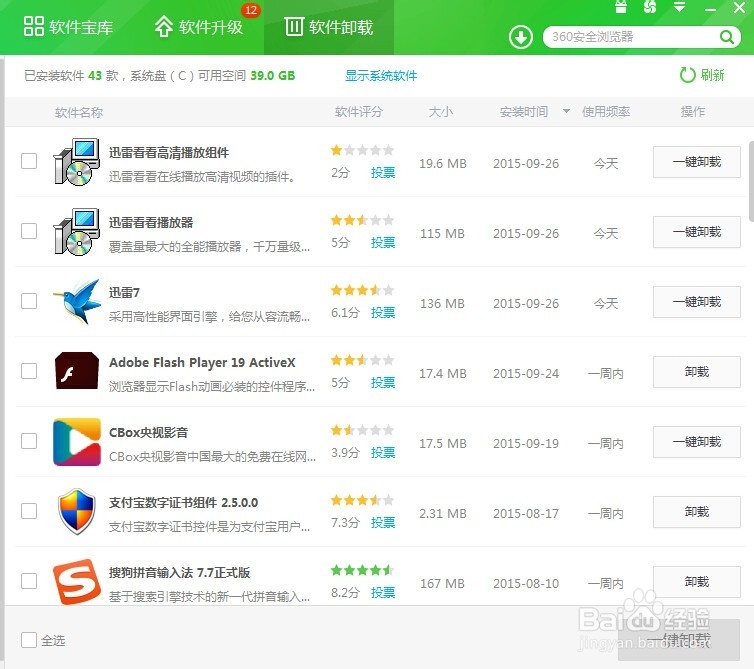Select the 支付宝数字证书组件 2.5.0.0 name

[x=183, y=503]
